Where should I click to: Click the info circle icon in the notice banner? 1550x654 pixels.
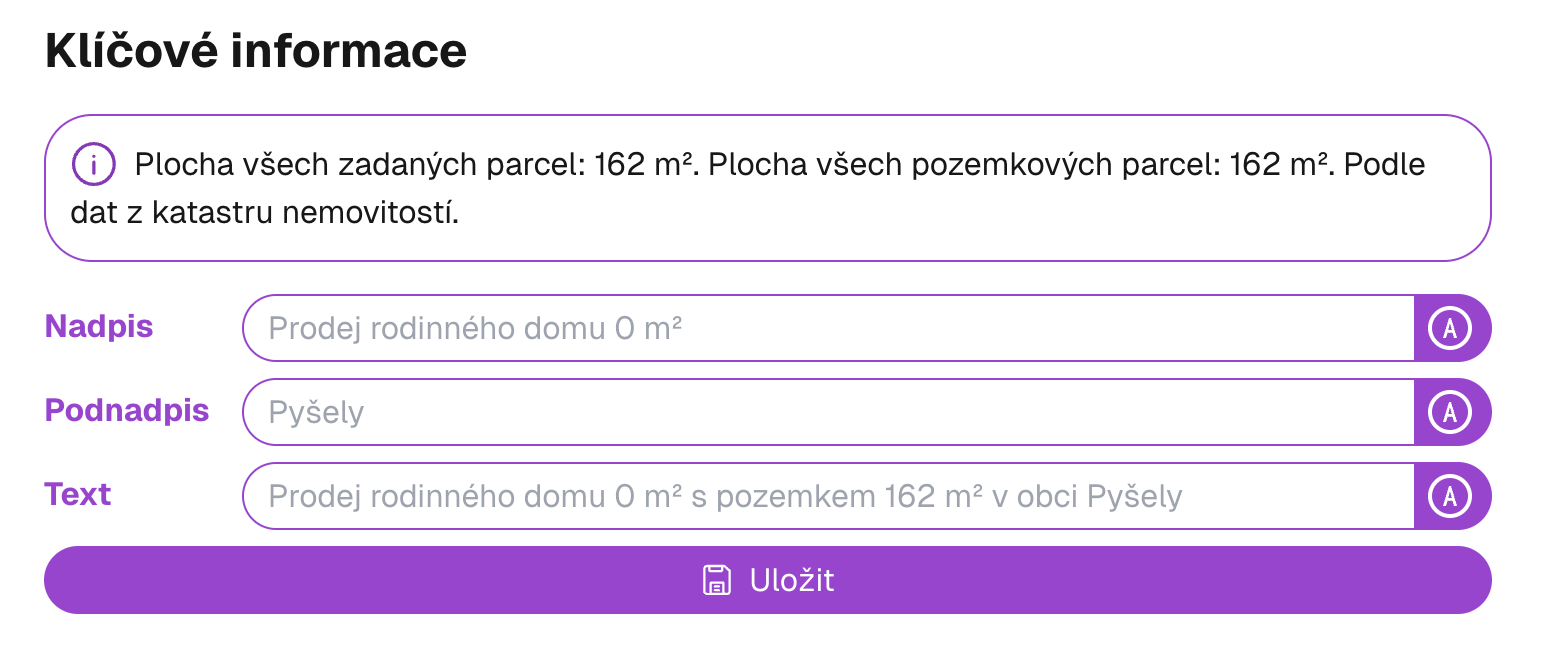click(x=93, y=164)
